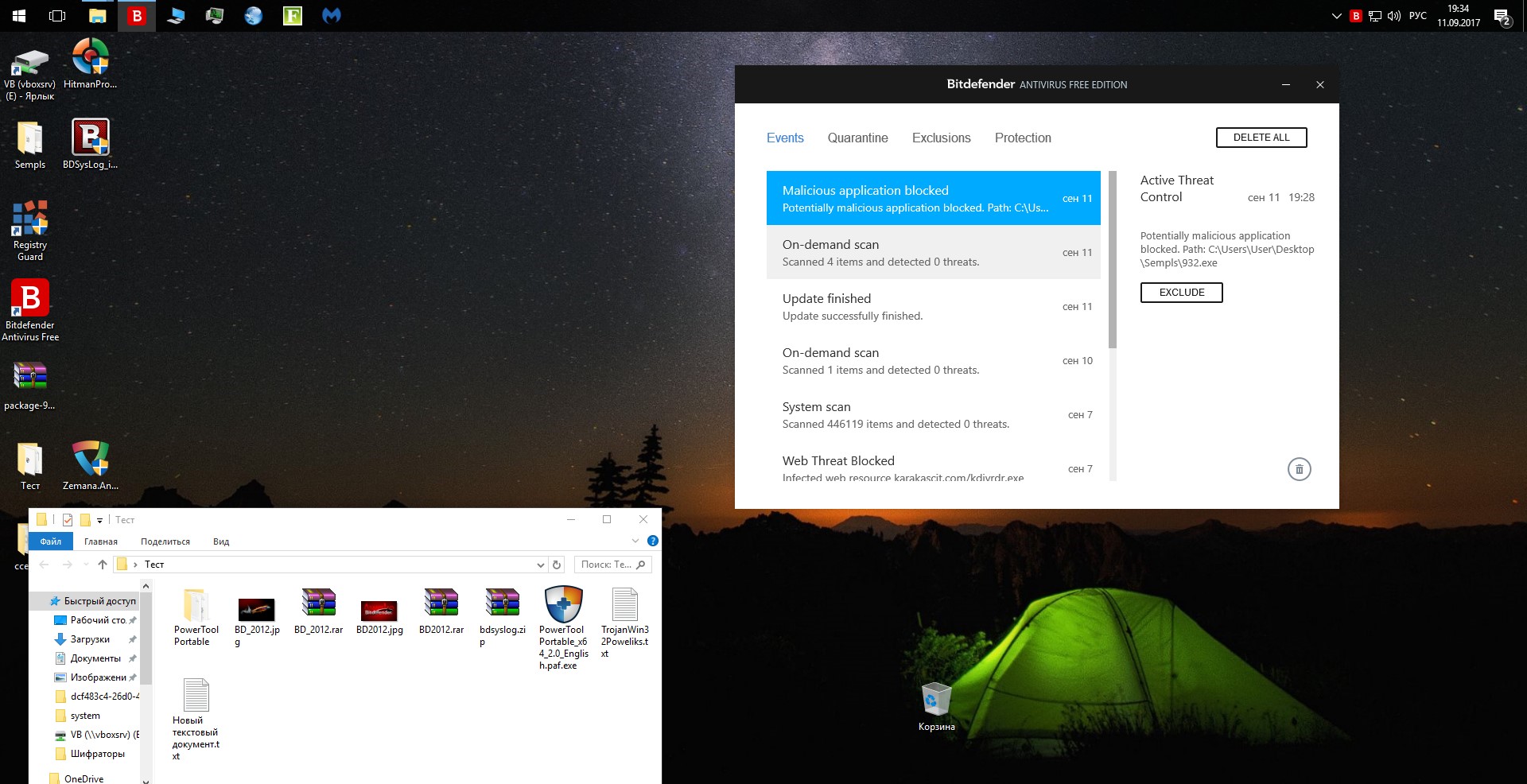
Task: Select the PowerToolPortable paf.exe installer
Action: 564,628
